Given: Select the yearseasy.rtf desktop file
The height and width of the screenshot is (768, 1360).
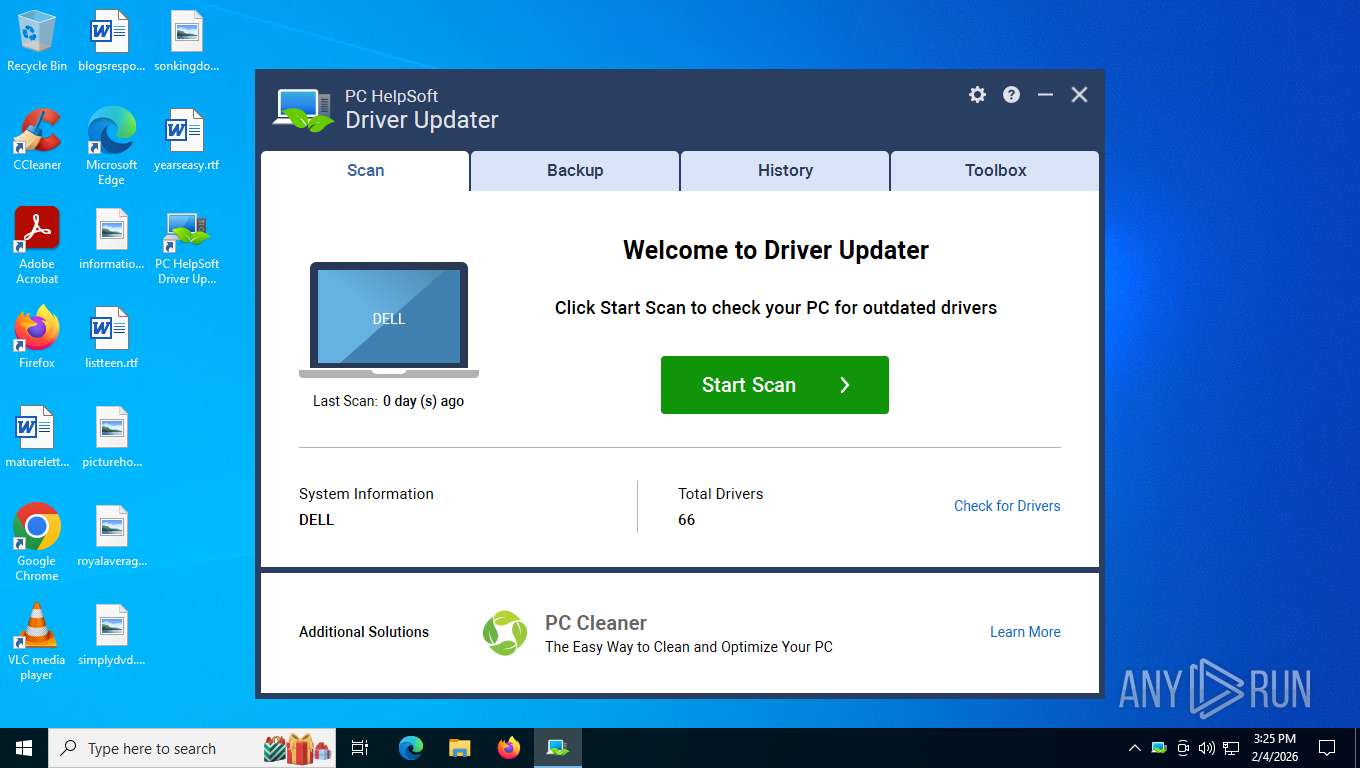Looking at the screenshot, I should [186, 140].
